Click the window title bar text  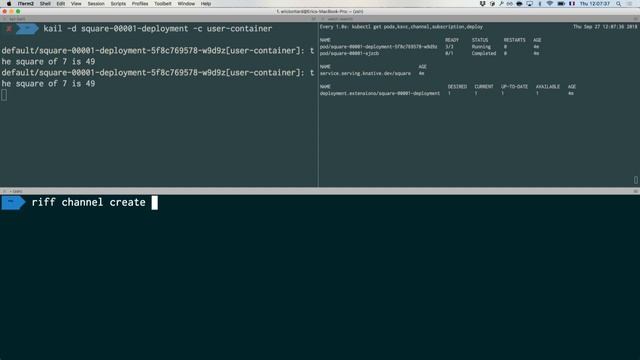click(320, 11)
